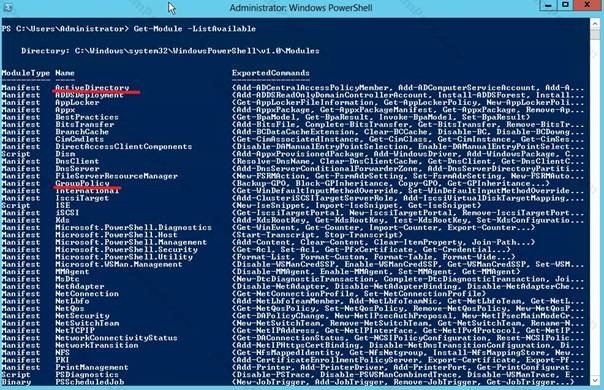604x390 pixels.
Task: Select the 'PrintManagement' module name
Action: click(x=92, y=367)
